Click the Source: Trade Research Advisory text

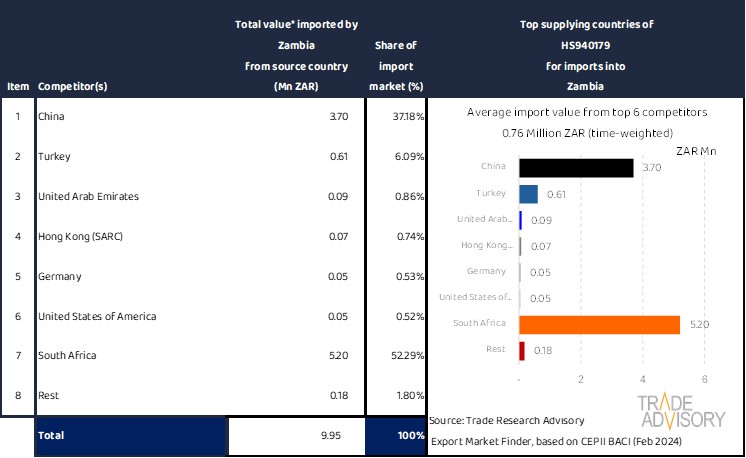tap(506, 420)
